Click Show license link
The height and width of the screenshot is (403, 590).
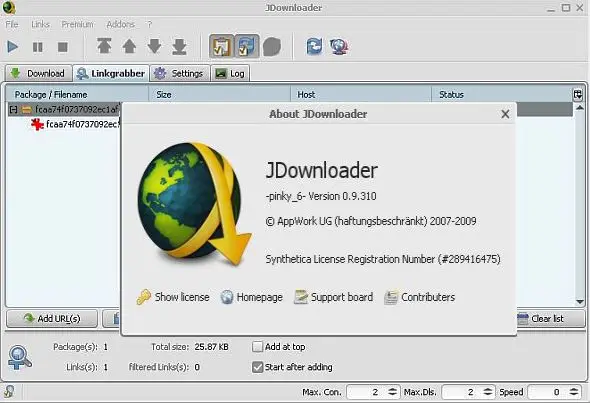coord(173,297)
